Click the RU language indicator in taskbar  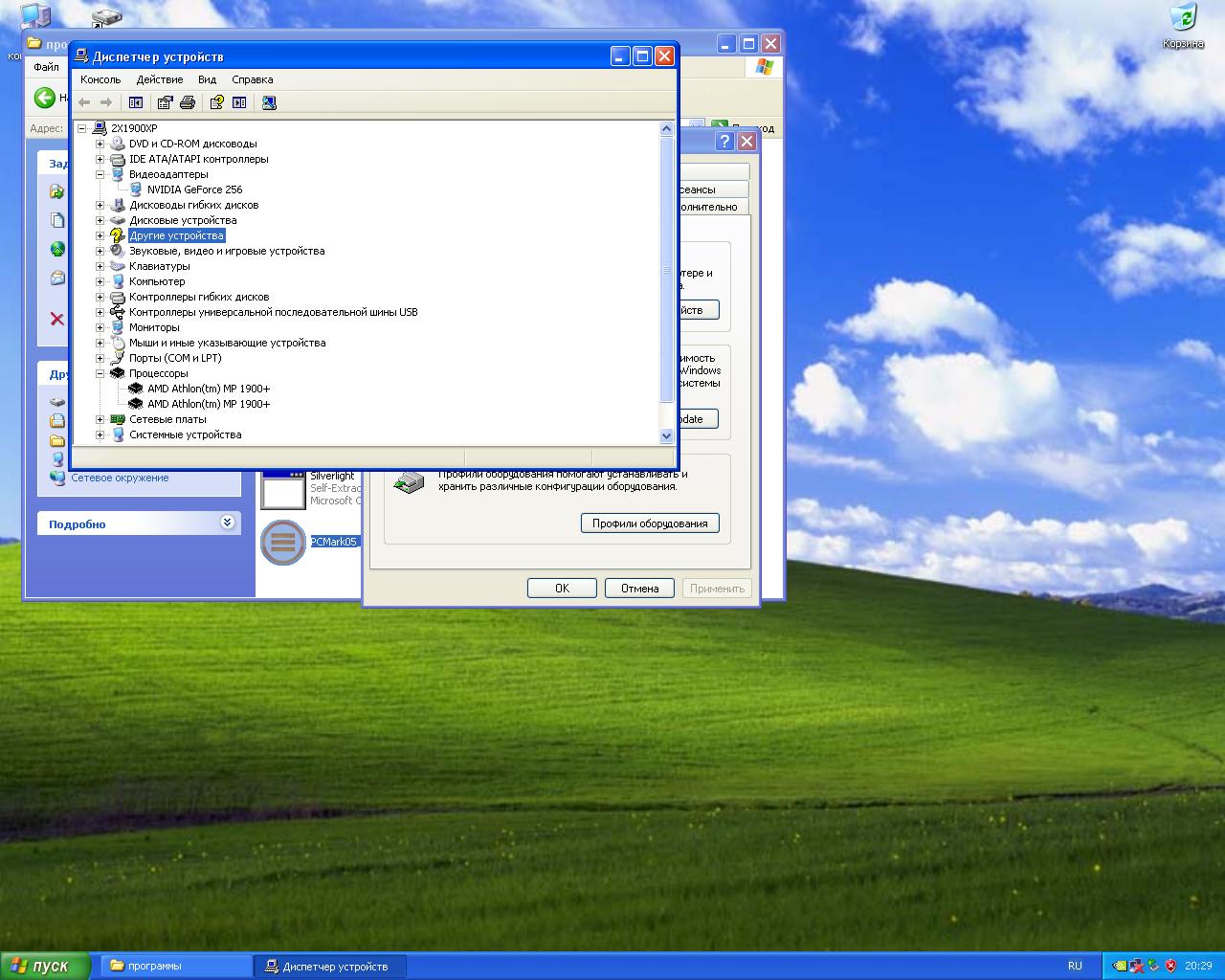pos(1075,966)
